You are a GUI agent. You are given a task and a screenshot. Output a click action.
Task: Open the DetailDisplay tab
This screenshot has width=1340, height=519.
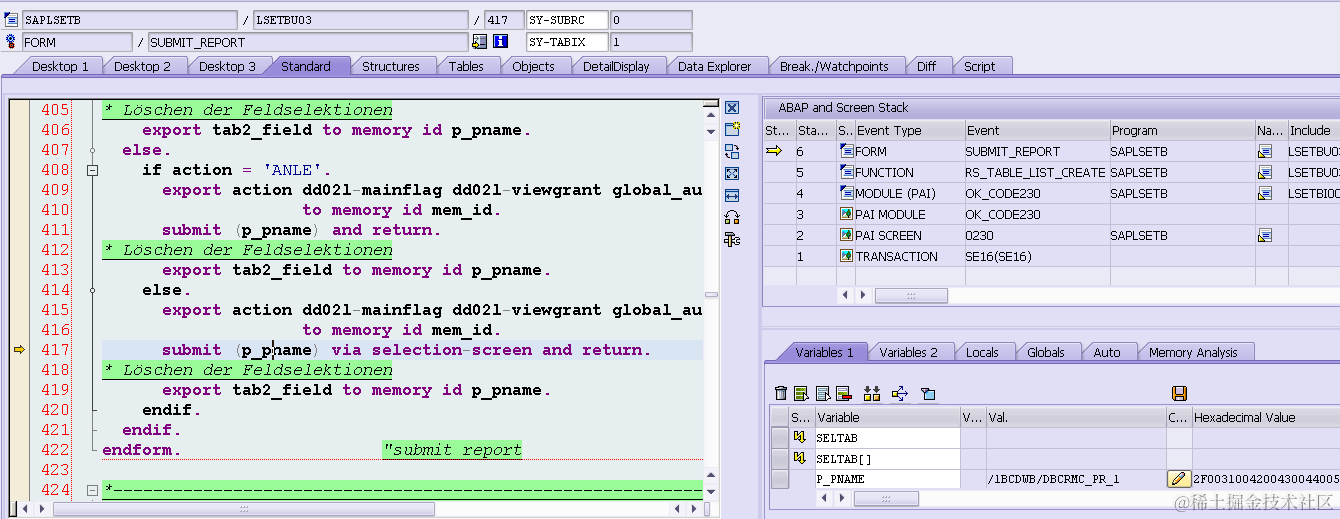click(616, 66)
